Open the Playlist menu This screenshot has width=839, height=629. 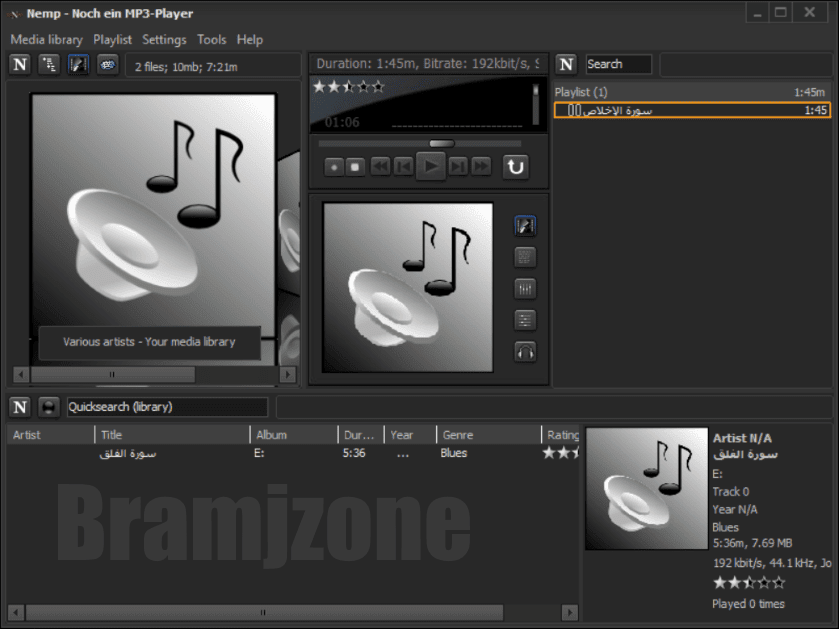112,40
